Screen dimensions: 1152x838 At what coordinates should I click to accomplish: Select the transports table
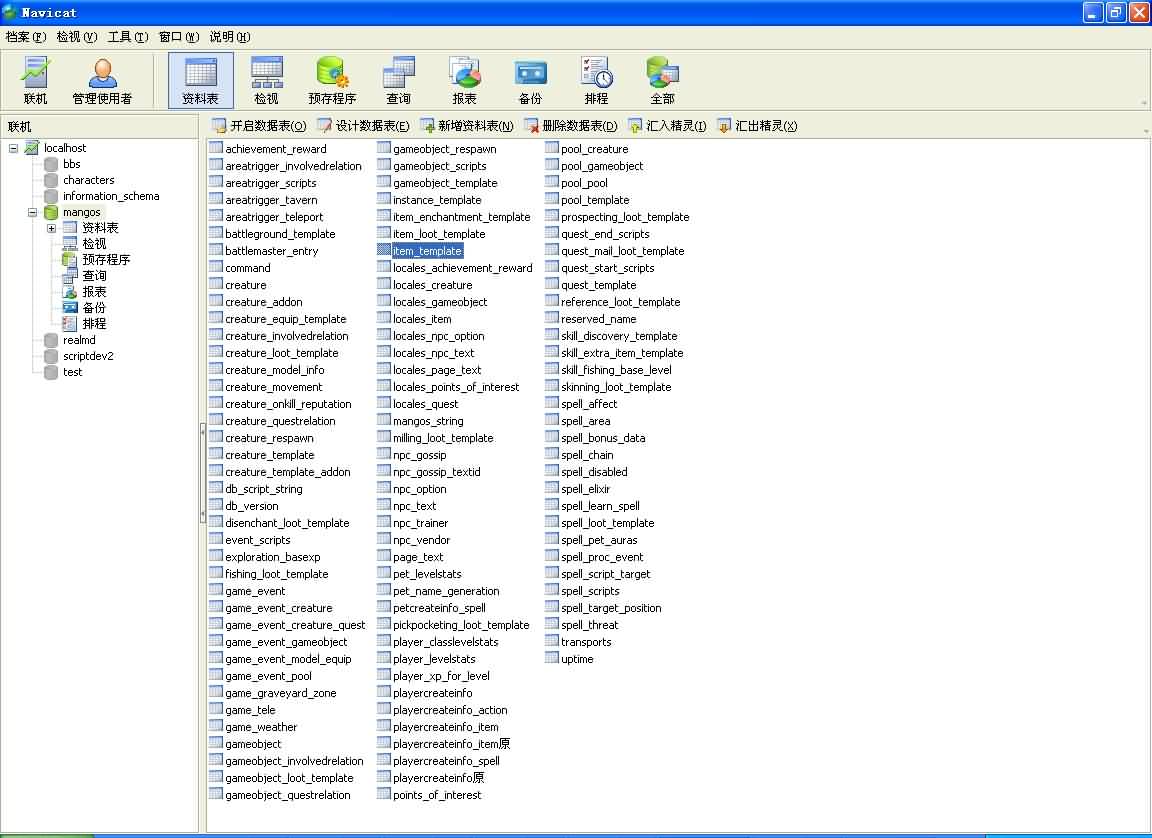pos(586,642)
